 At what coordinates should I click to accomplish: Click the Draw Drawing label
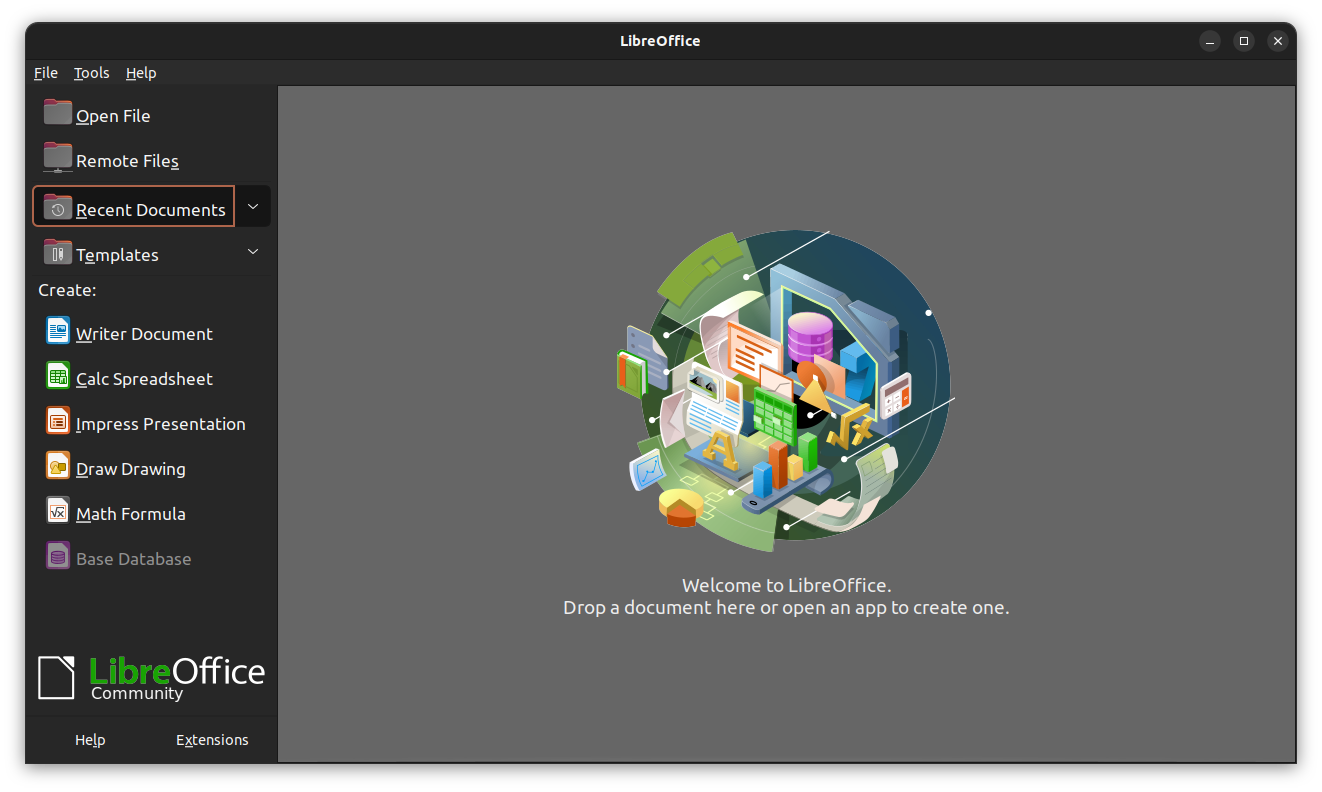point(131,469)
